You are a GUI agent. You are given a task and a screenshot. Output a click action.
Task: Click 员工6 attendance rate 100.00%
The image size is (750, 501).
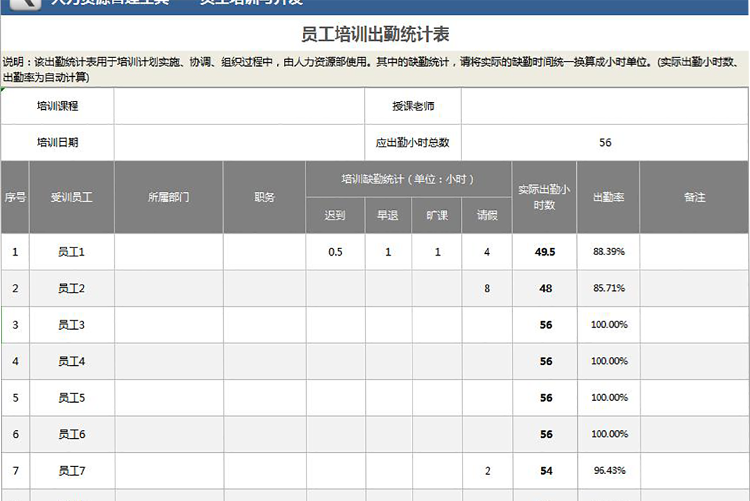(x=609, y=434)
